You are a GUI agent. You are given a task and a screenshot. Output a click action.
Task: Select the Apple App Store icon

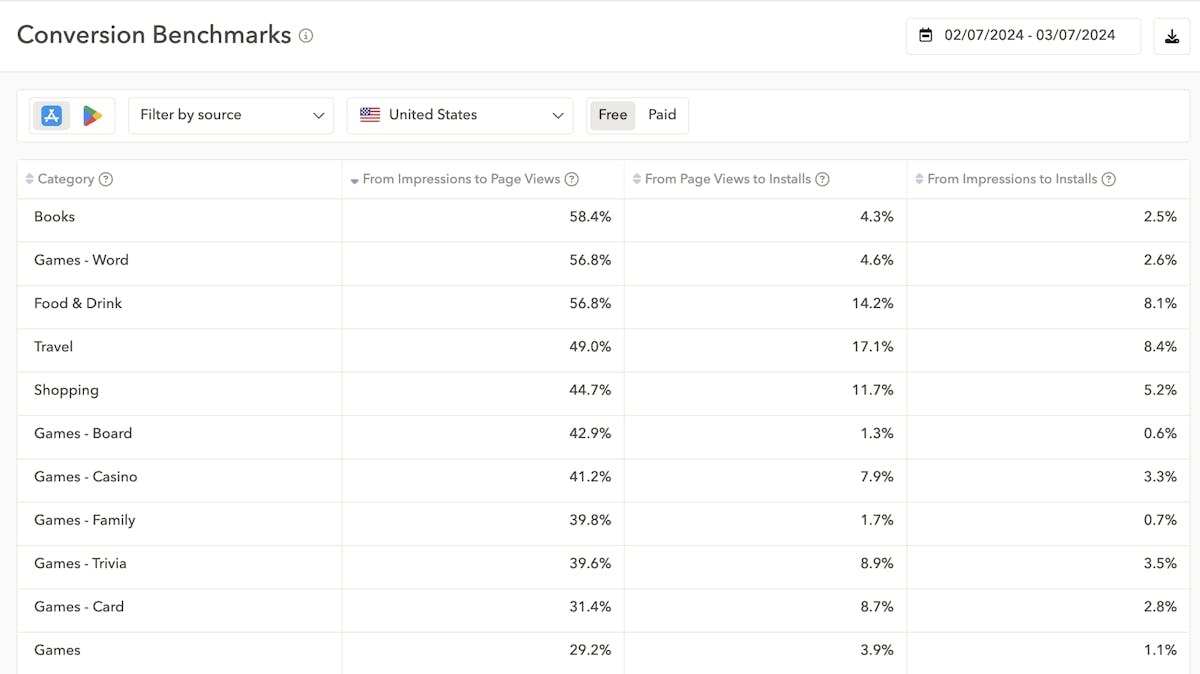pyautogui.click(x=52, y=116)
